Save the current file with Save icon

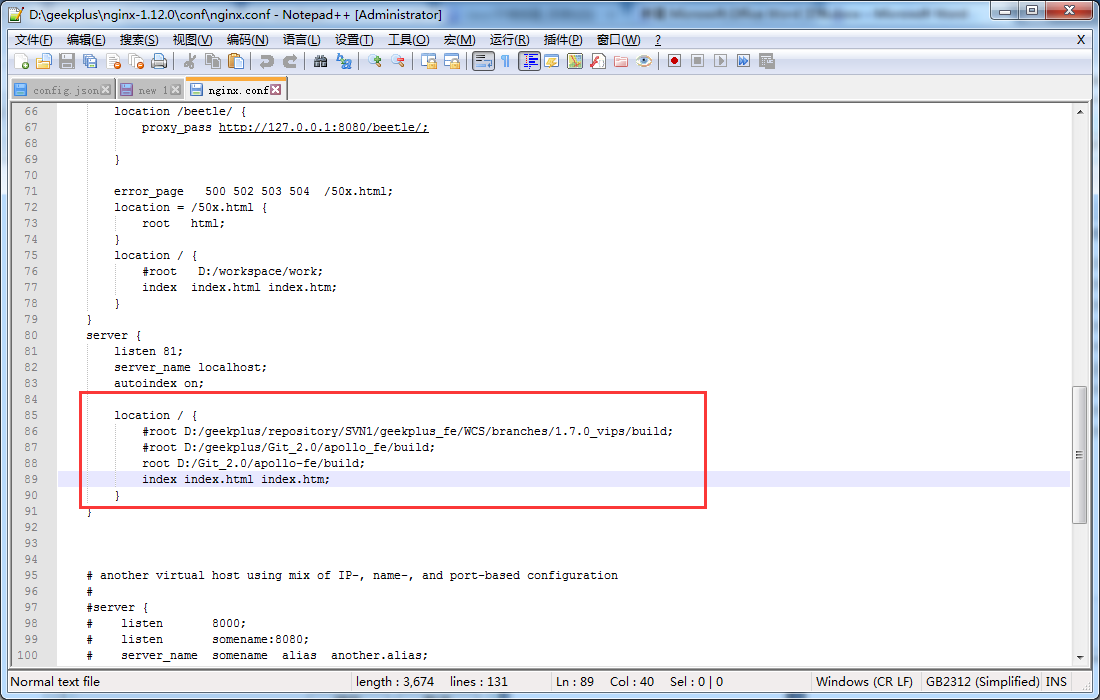point(67,62)
